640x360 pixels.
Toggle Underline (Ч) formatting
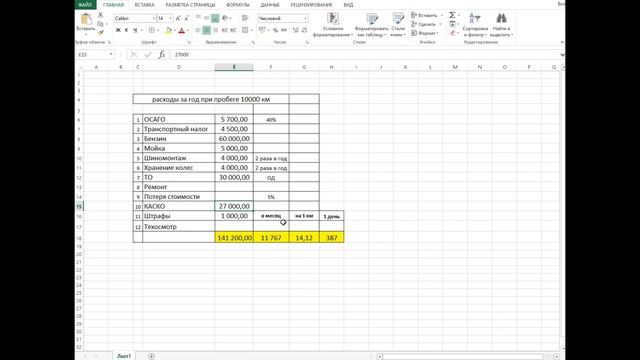point(135,30)
